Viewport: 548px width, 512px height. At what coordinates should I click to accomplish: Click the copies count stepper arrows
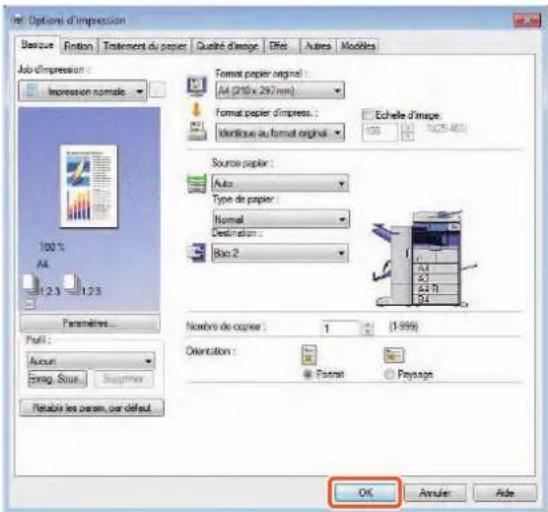click(367, 328)
